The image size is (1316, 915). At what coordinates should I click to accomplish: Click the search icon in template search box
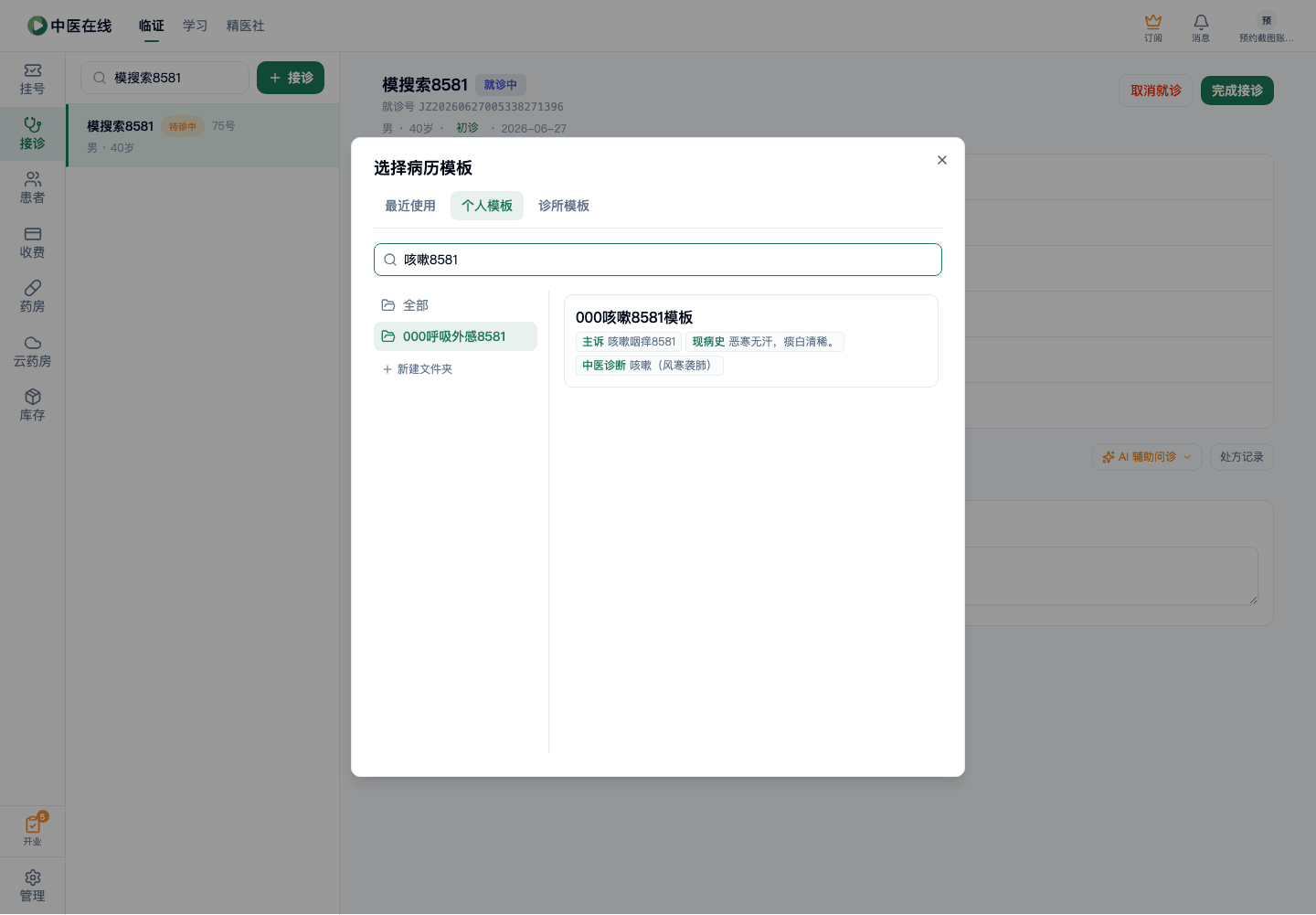[390, 260]
